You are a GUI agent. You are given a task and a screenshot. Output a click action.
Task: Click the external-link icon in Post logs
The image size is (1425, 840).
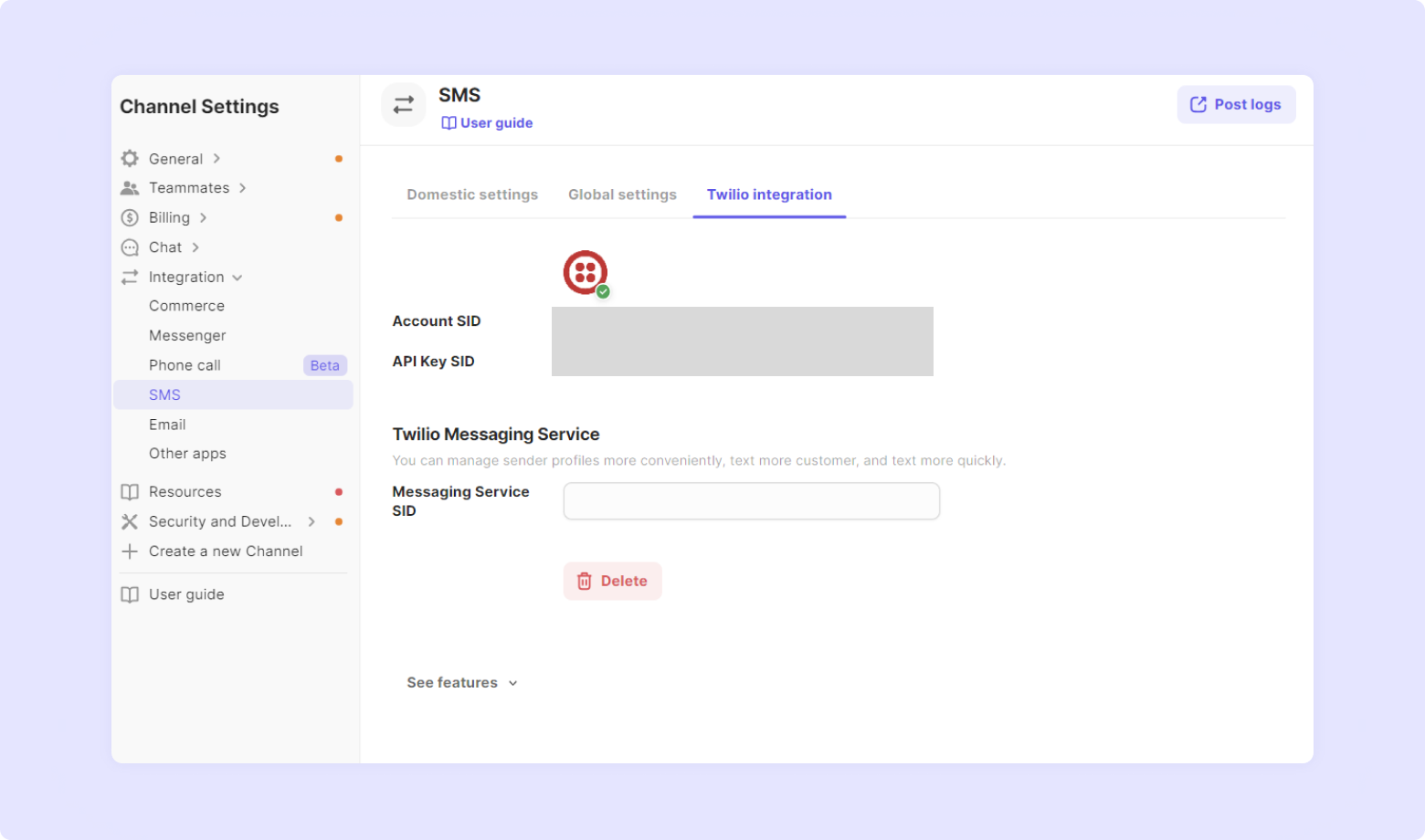(1198, 105)
